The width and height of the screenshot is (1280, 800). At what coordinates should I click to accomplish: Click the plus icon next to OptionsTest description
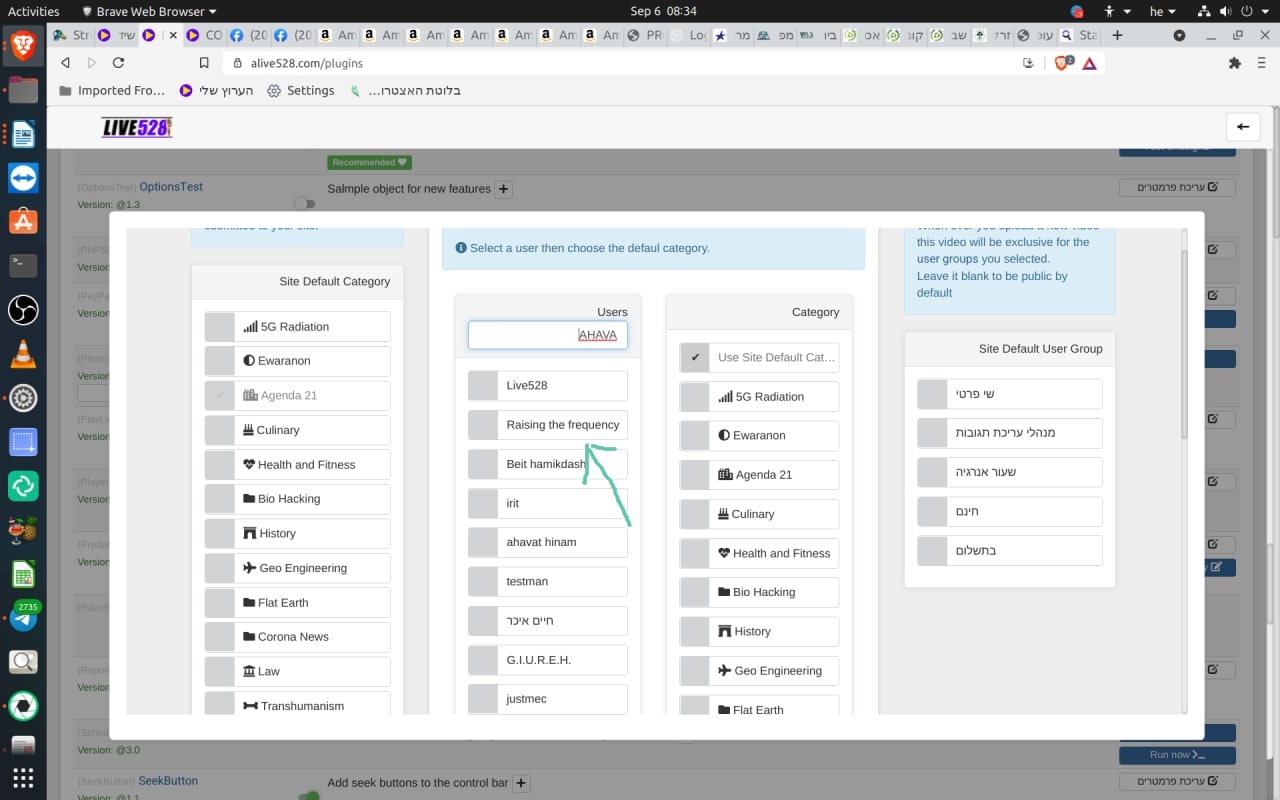pos(504,189)
